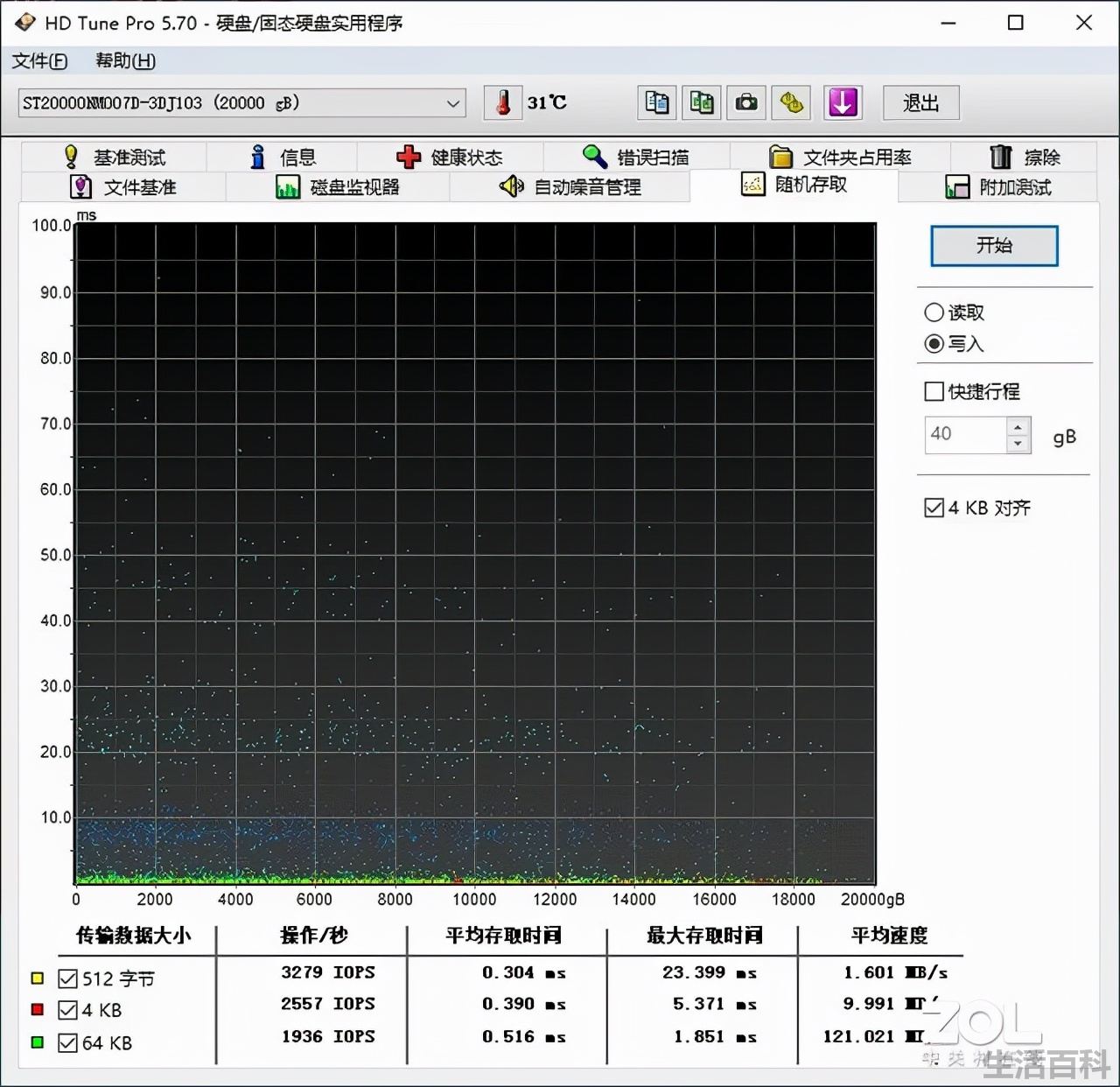The height and width of the screenshot is (1087, 1120).
Task: Enable the 快捷行程 short stroke checkbox
Action: 934,391
